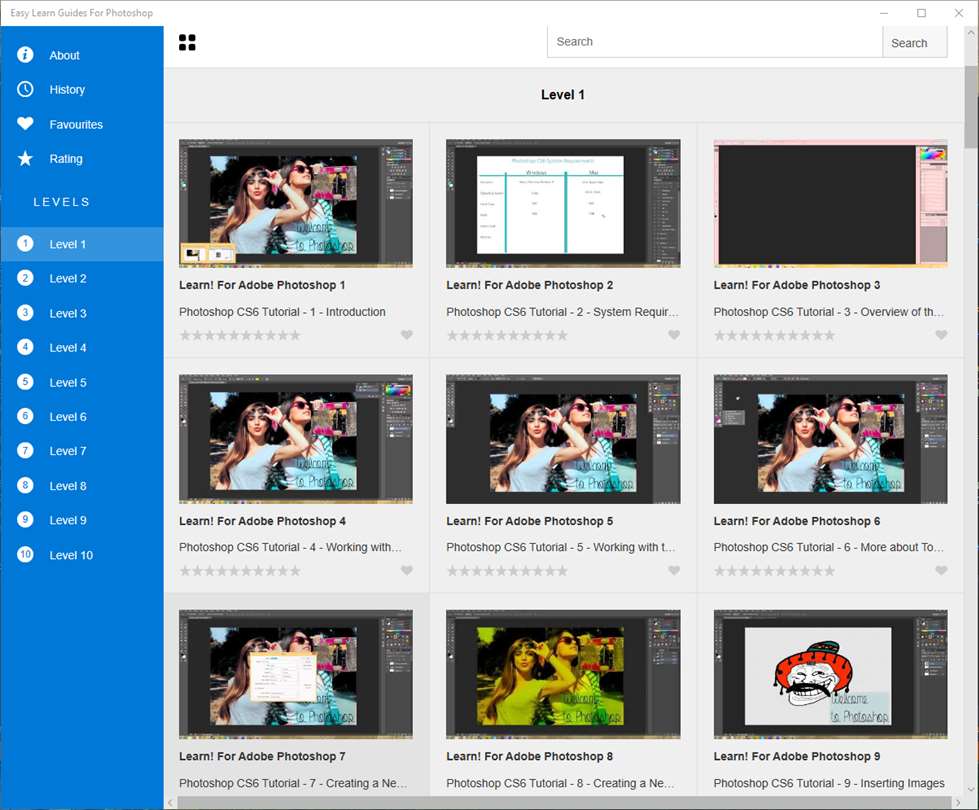Click 'Photoshop CS6 Tutorial - 4 - Working with...' text
This screenshot has height=810, width=979.
click(290, 547)
